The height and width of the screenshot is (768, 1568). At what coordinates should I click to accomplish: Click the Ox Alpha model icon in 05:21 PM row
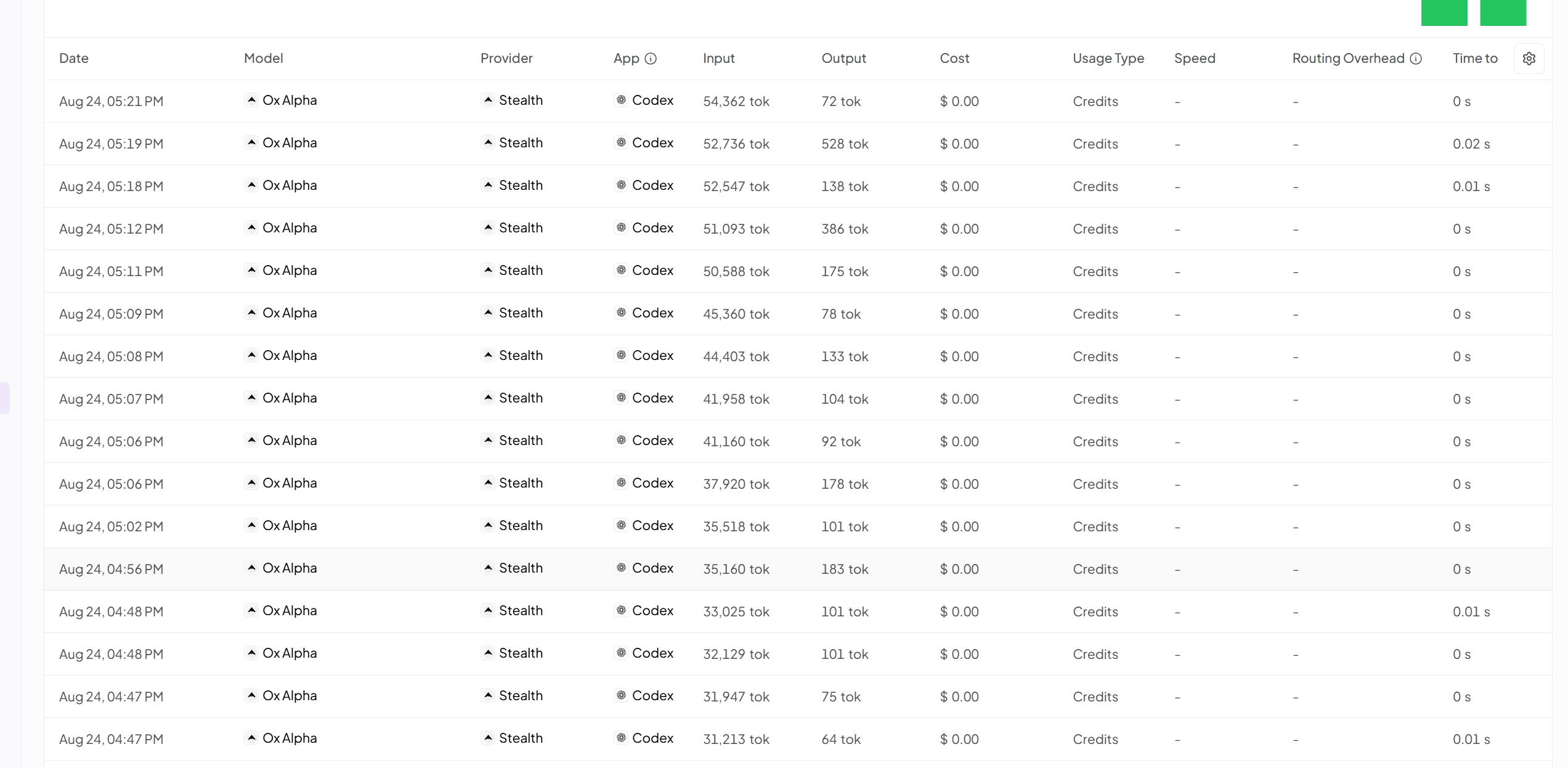(251, 100)
